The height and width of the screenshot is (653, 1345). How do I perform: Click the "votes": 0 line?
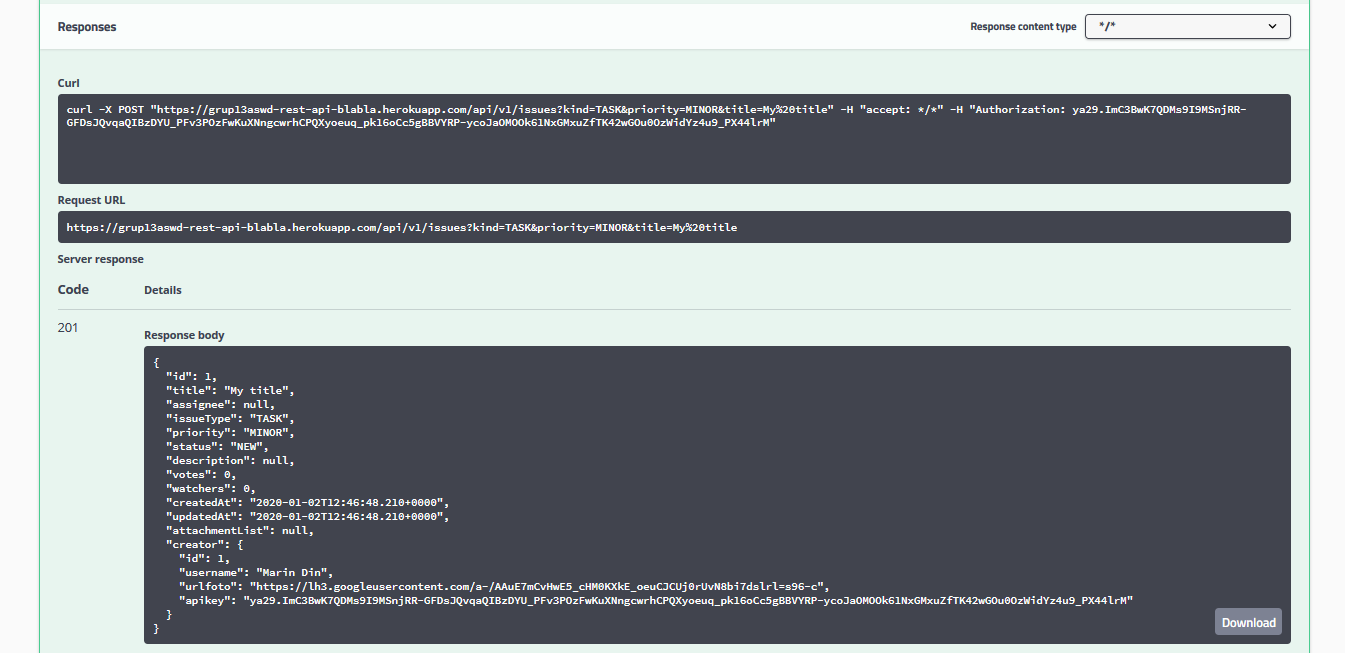point(201,474)
